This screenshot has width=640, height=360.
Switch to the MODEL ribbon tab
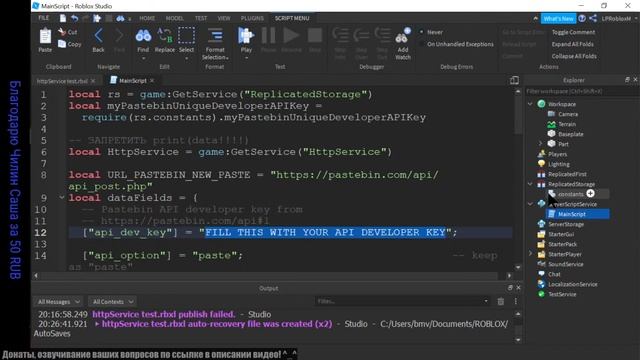[174, 18]
